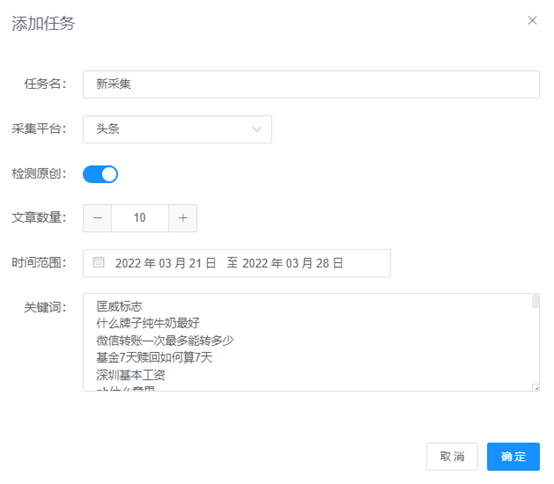Click the start date 2022 年 03 月 21 日

[x=165, y=263]
